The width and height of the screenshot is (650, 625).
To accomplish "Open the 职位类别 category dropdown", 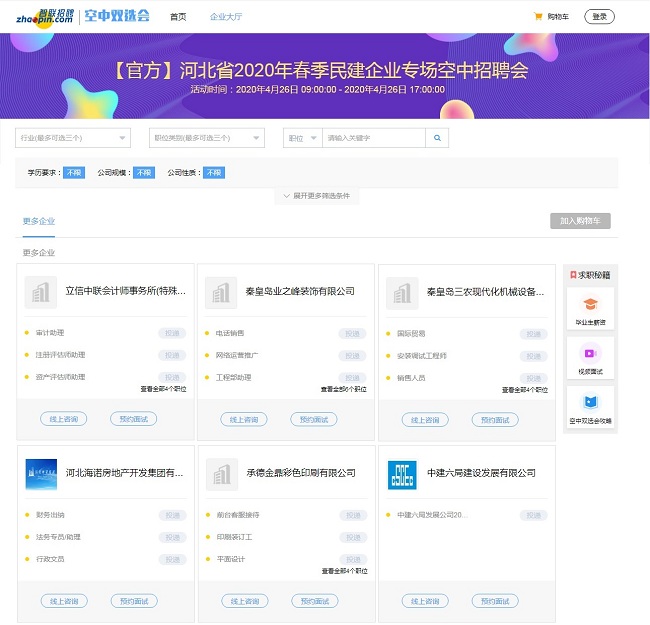I will (x=207, y=138).
